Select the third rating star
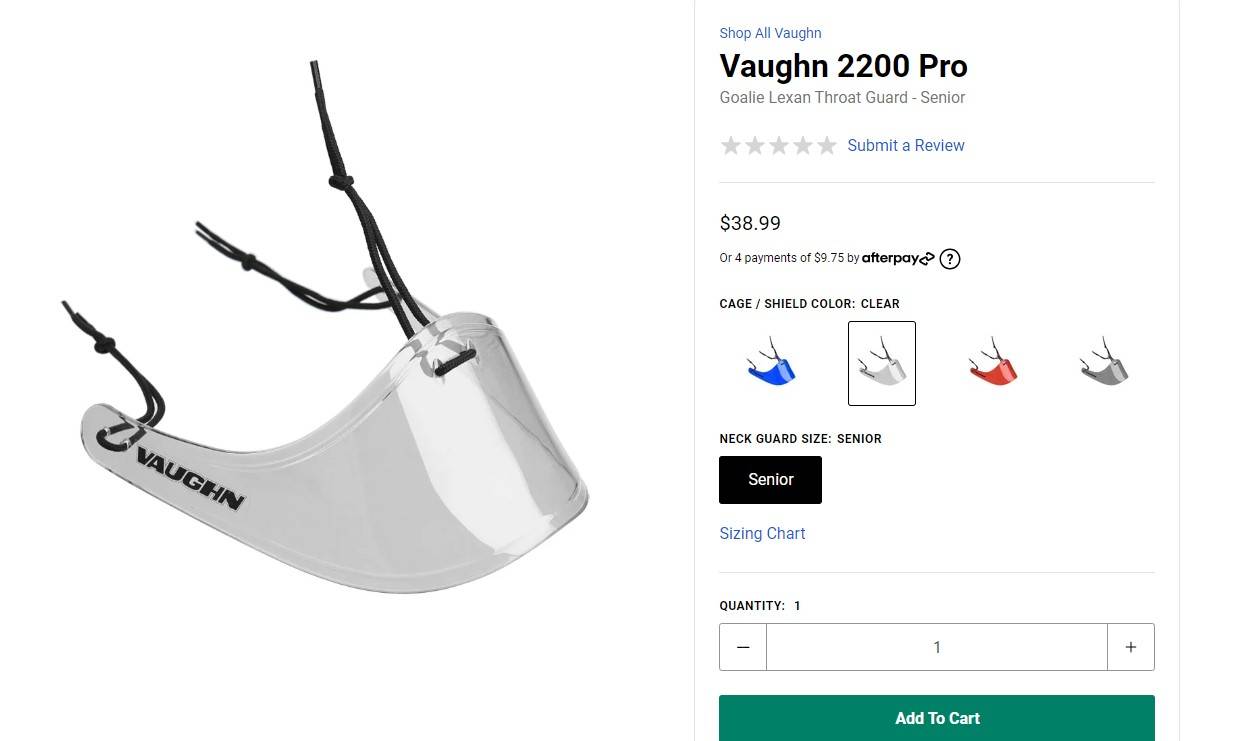This screenshot has width=1245, height=741. (779, 146)
